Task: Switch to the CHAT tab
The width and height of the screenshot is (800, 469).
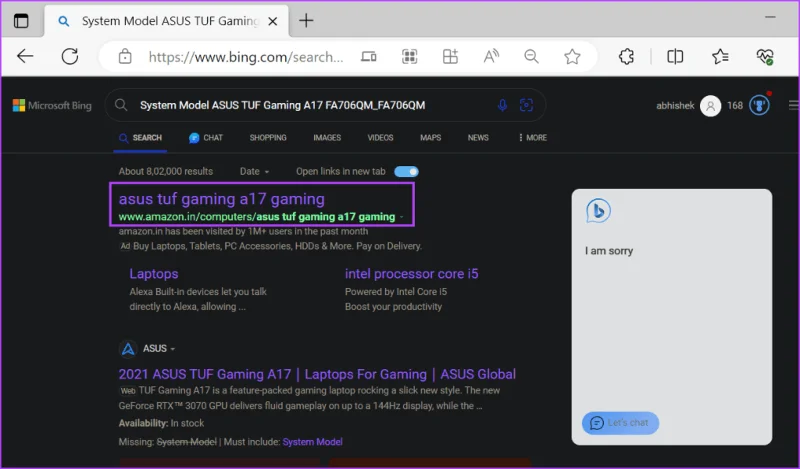Action: (x=206, y=138)
